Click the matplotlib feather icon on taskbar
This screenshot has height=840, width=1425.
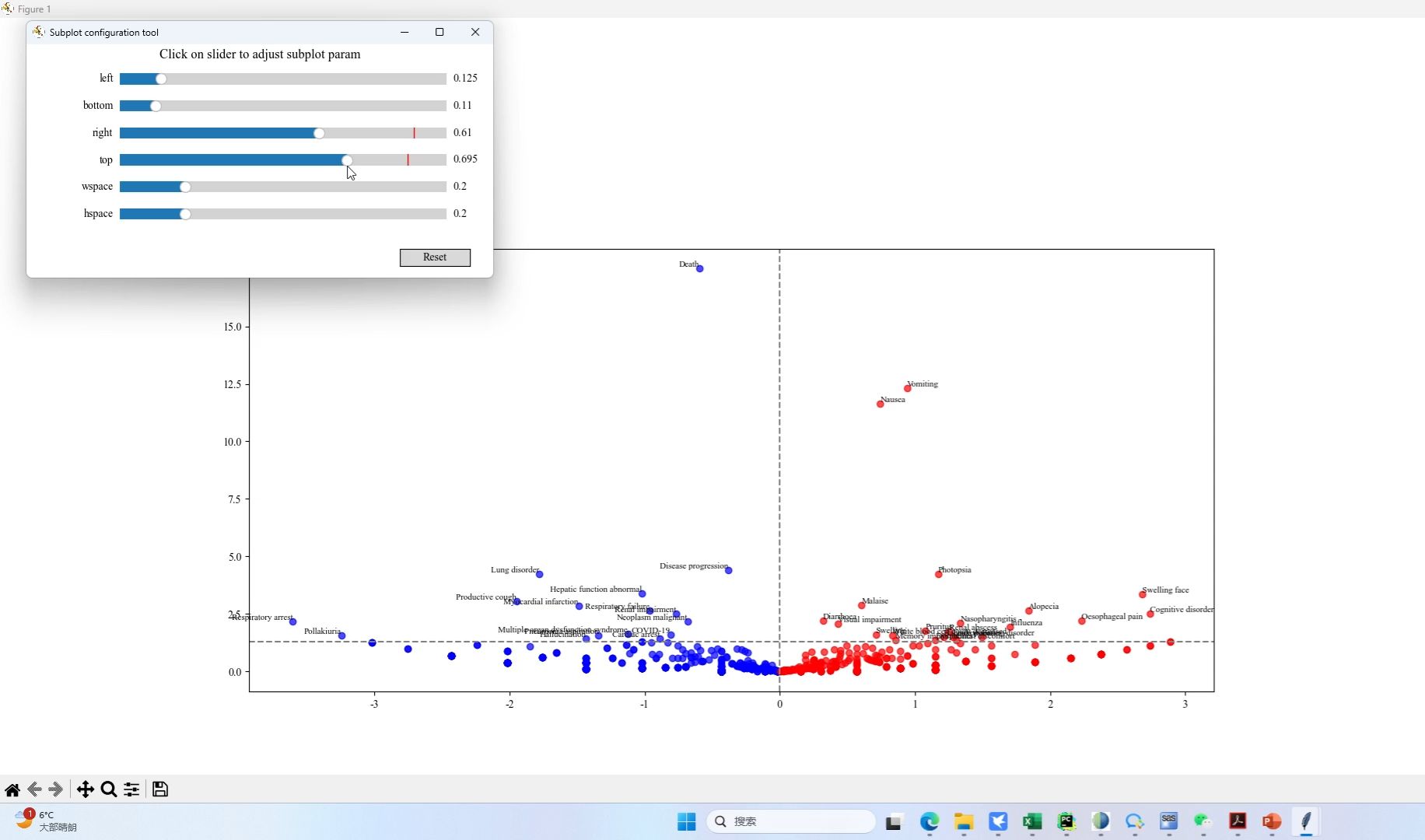pos(1306,821)
